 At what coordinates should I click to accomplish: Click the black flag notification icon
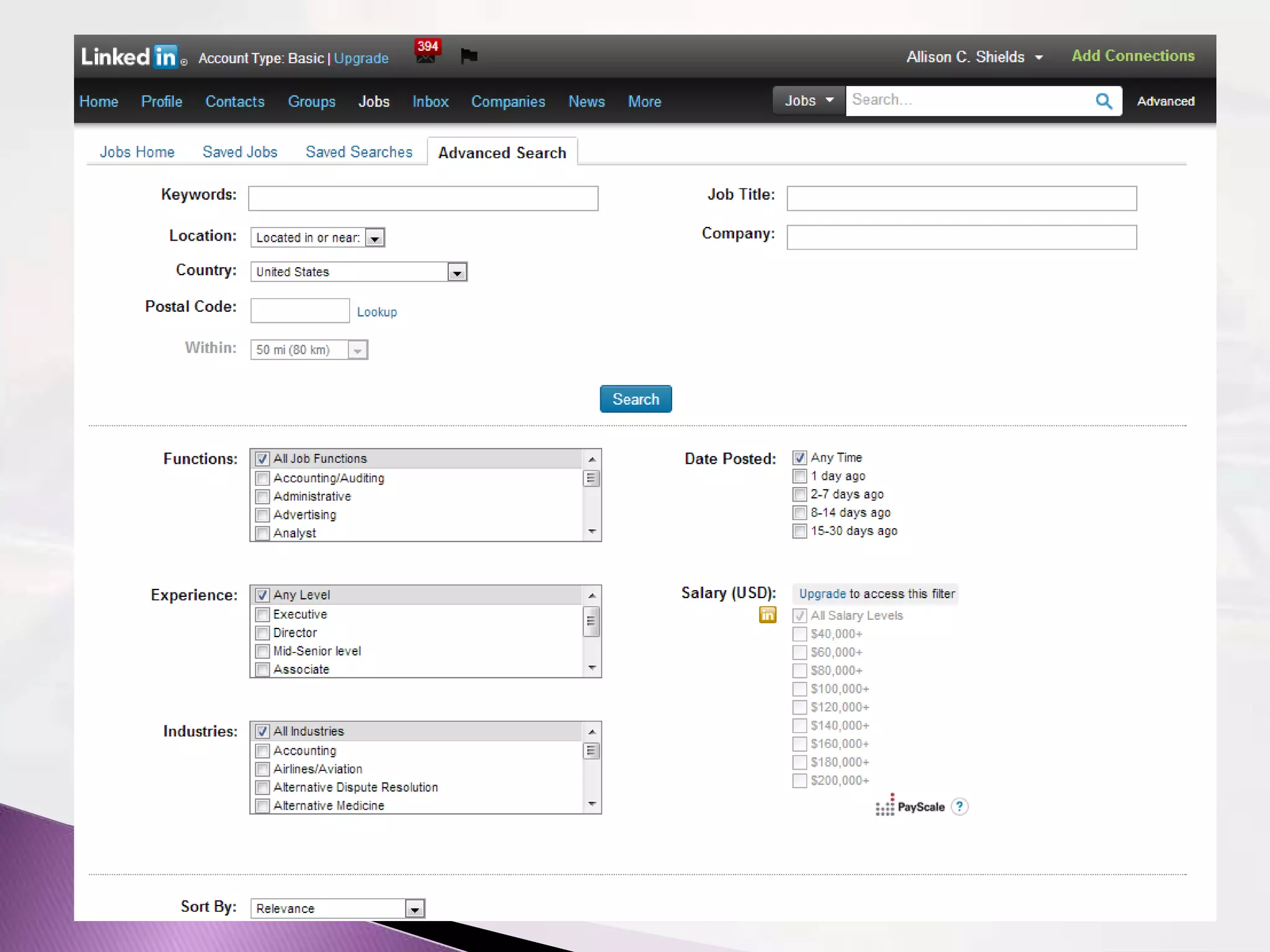[x=469, y=56]
